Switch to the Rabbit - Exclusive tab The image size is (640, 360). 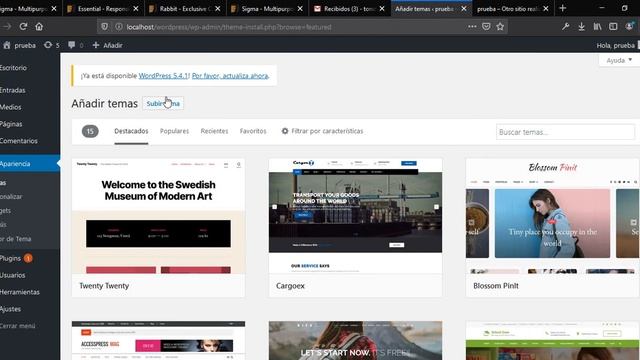pyautogui.click(x=185, y=8)
